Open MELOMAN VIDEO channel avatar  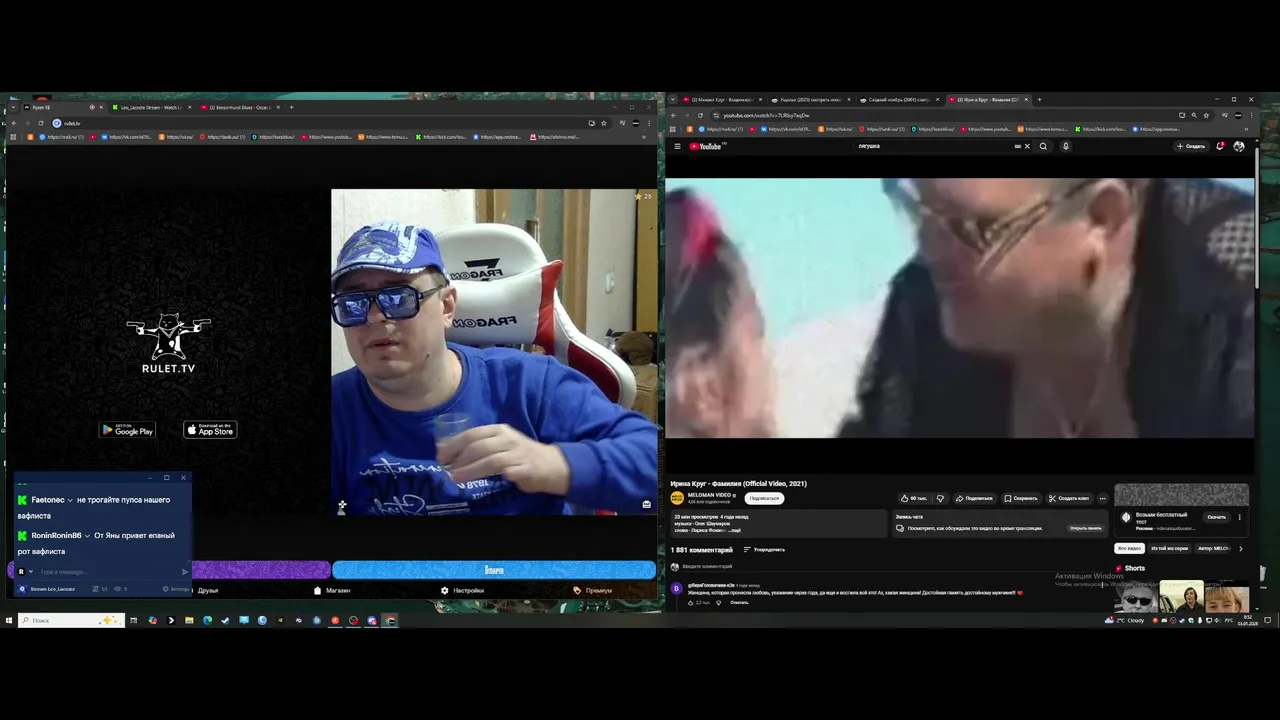677,497
